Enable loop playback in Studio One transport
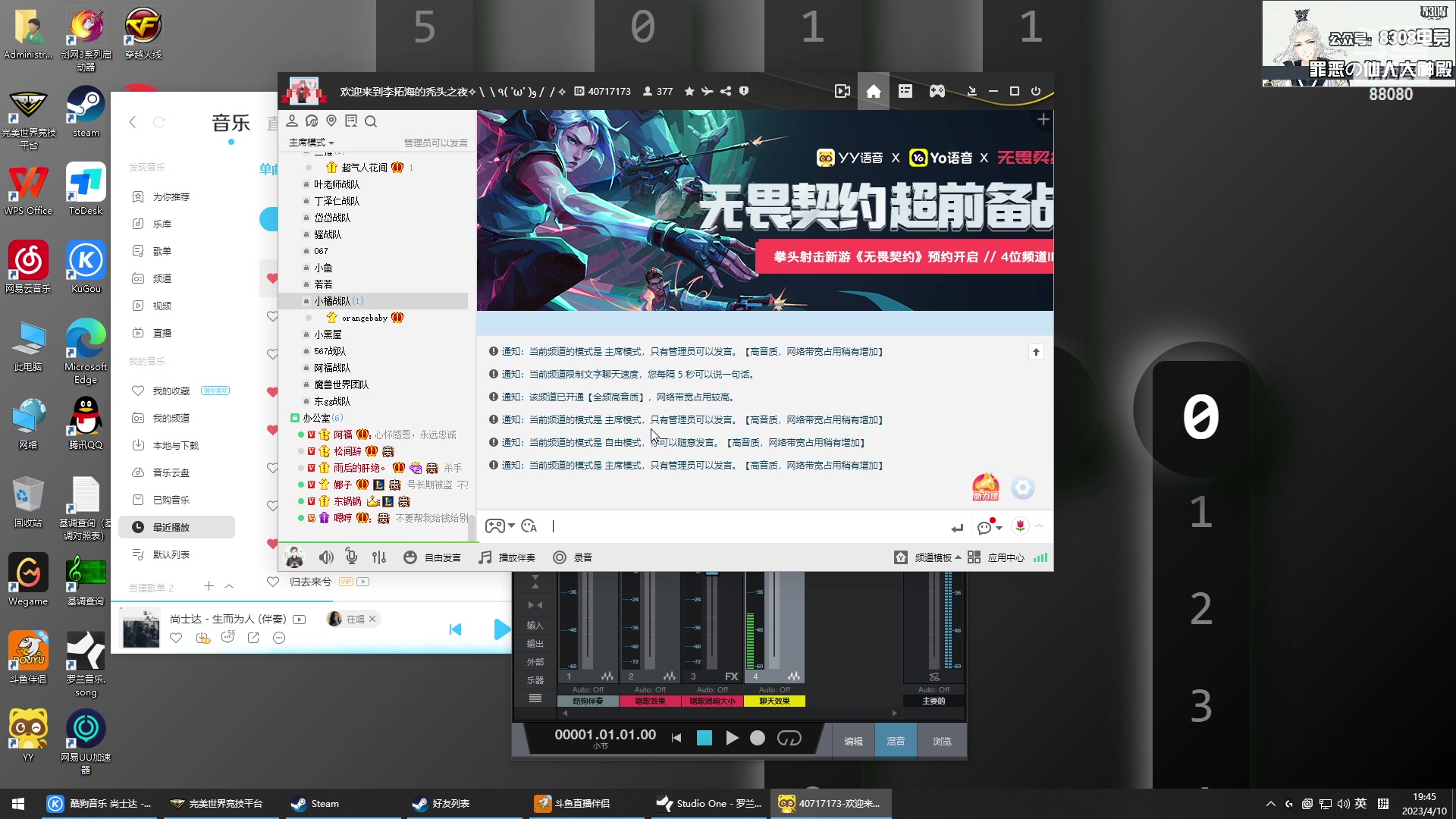The width and height of the screenshot is (1456, 819). 789,737
